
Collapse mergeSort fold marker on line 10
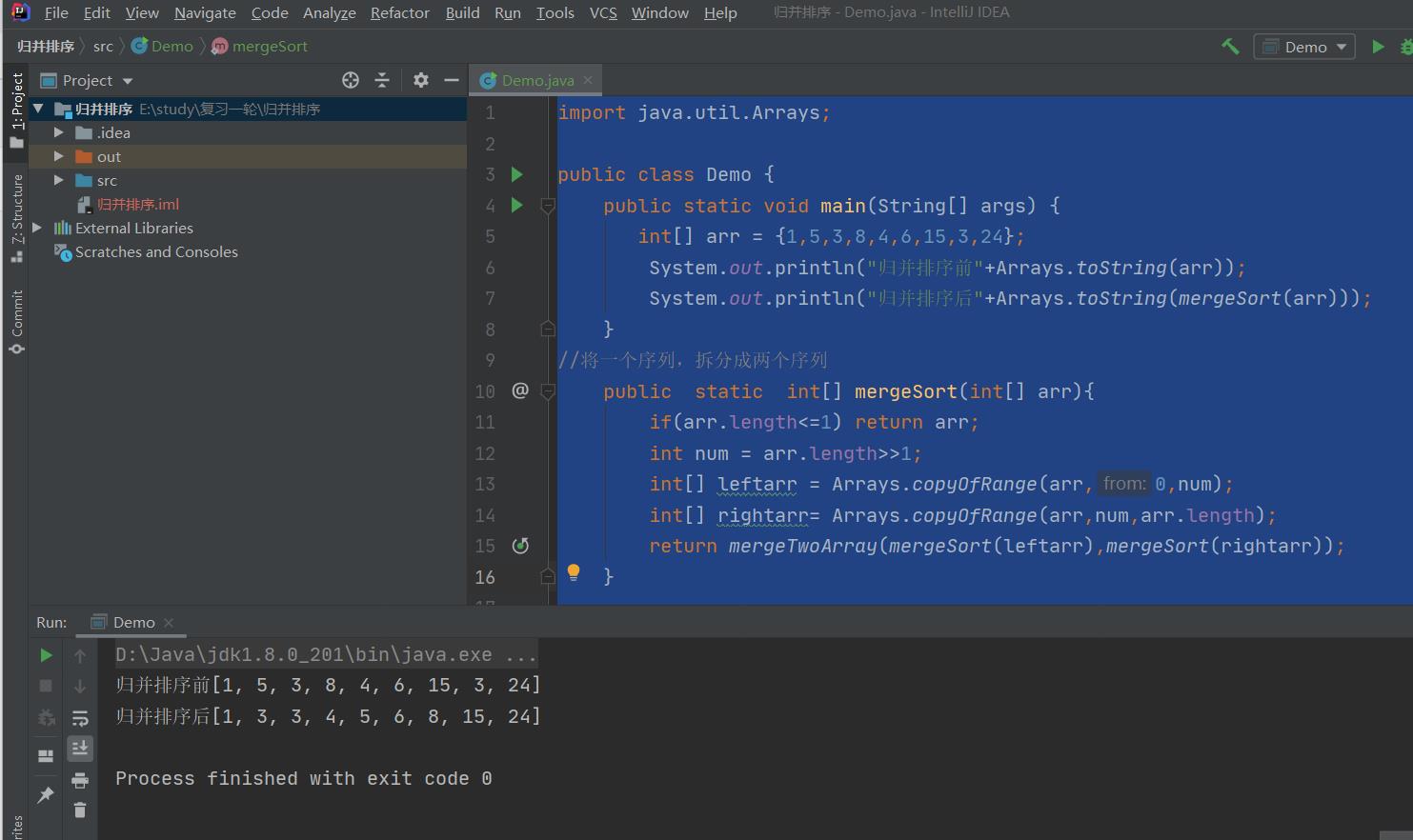click(548, 391)
